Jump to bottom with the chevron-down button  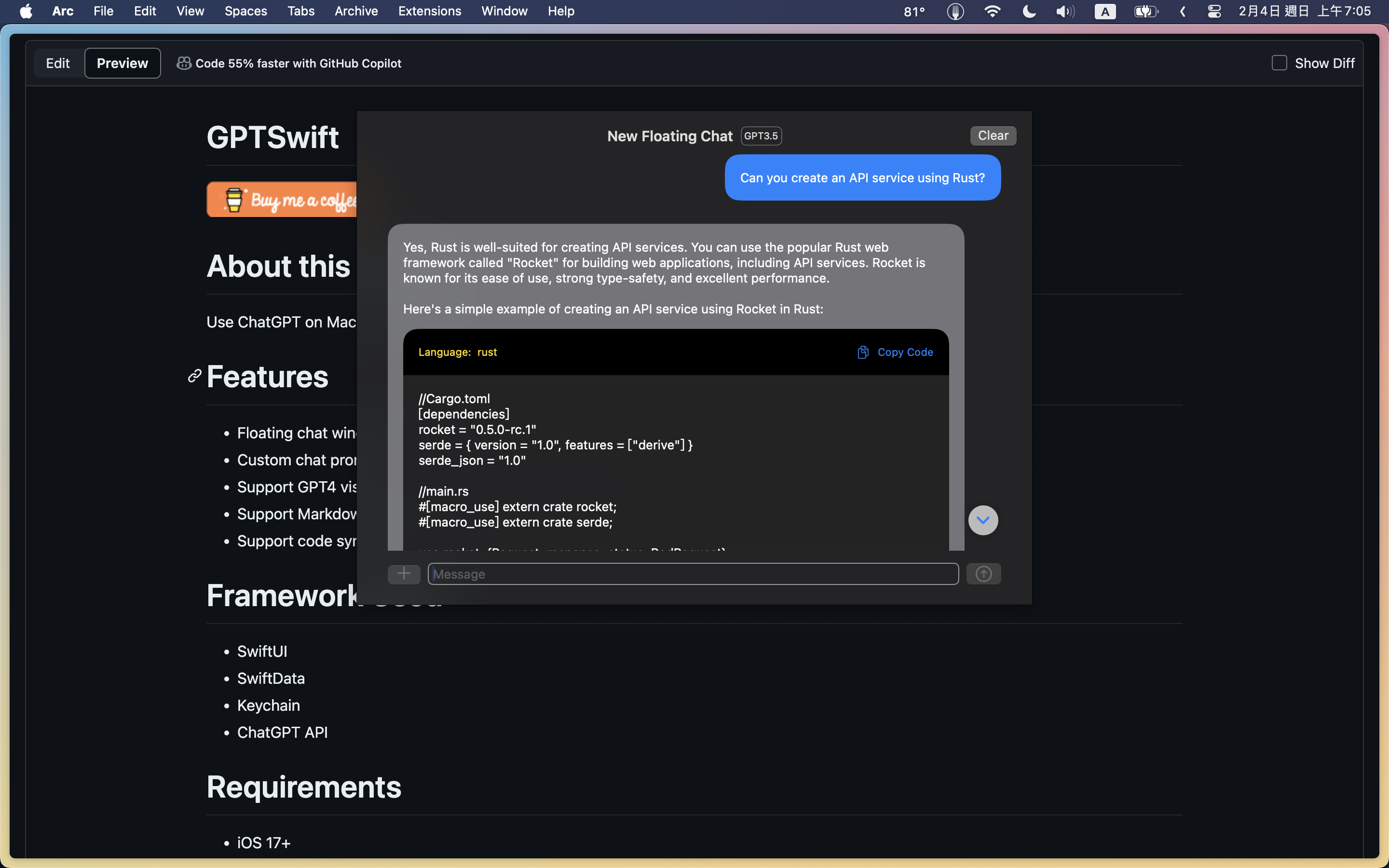[x=982, y=520]
